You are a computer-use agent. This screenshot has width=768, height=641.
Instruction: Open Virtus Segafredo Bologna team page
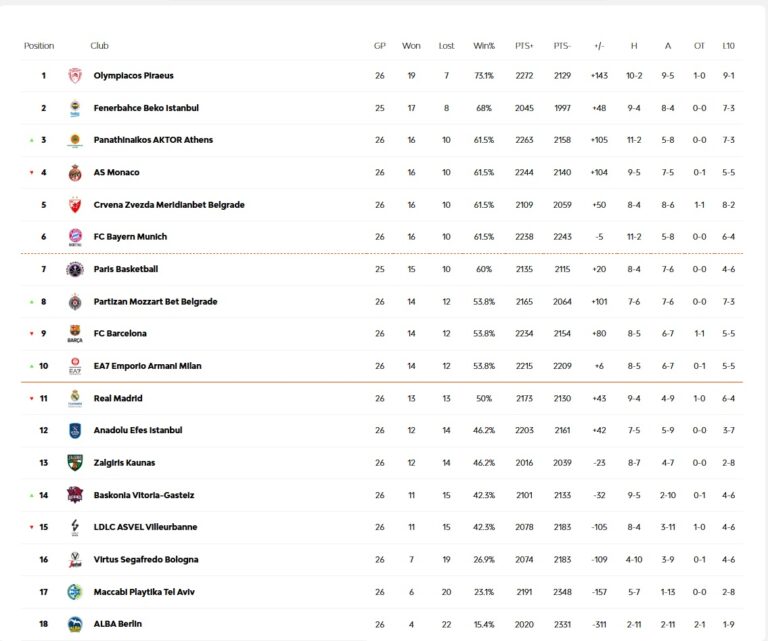pyautogui.click(x=146, y=560)
